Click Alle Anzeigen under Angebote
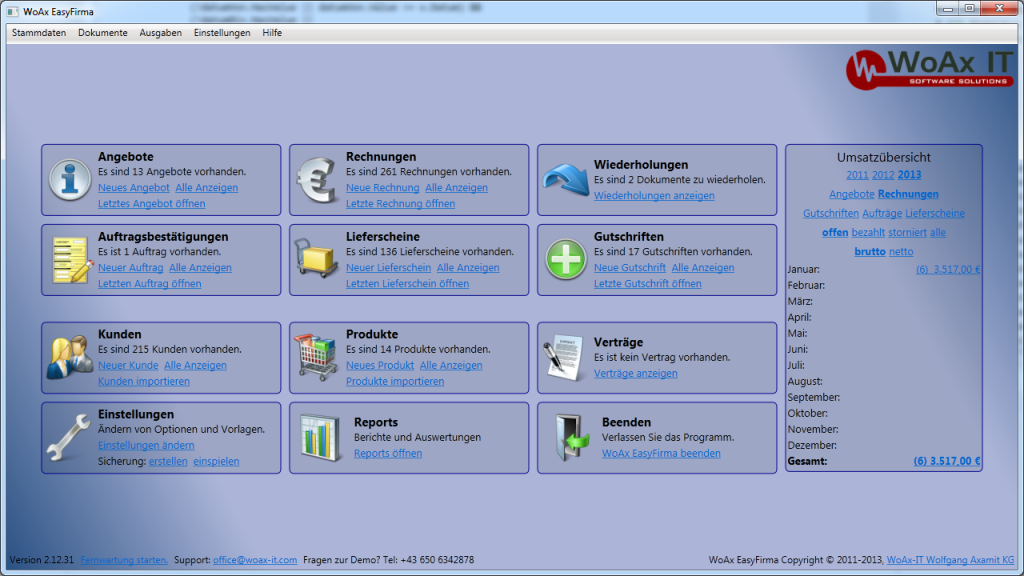The height and width of the screenshot is (576, 1024). (207, 187)
